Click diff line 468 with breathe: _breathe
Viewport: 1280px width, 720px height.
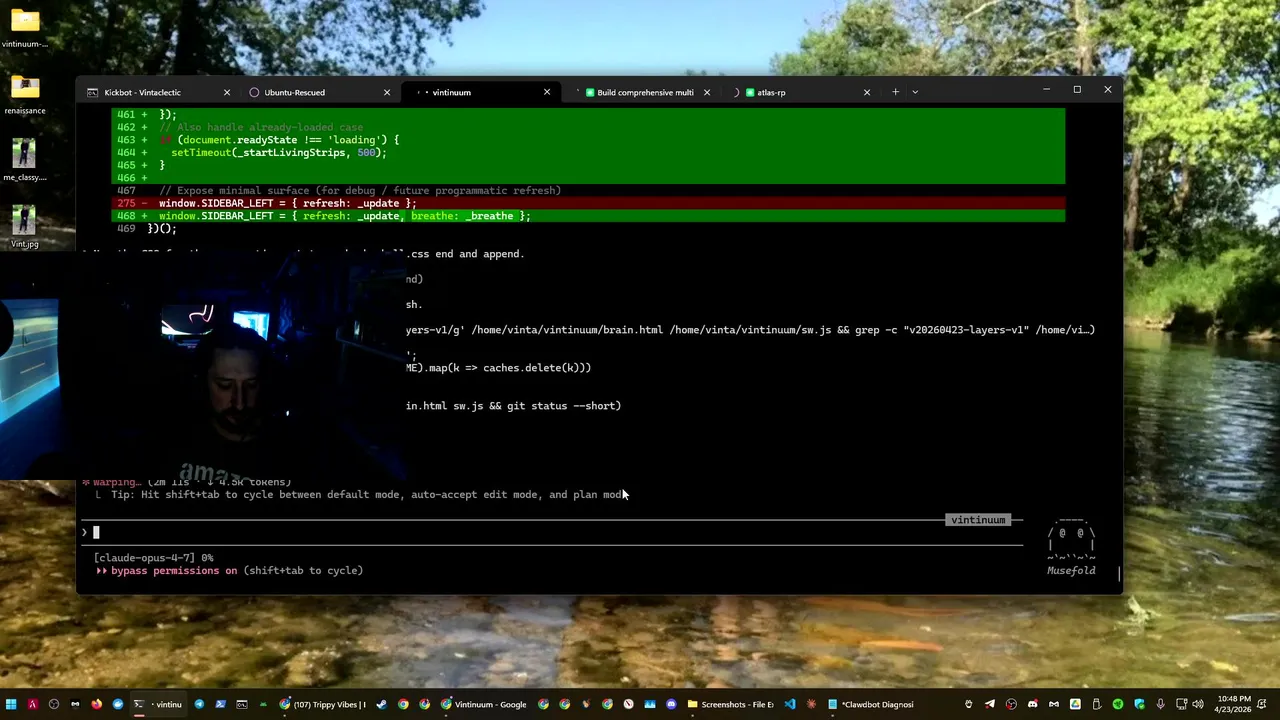tap(588, 216)
